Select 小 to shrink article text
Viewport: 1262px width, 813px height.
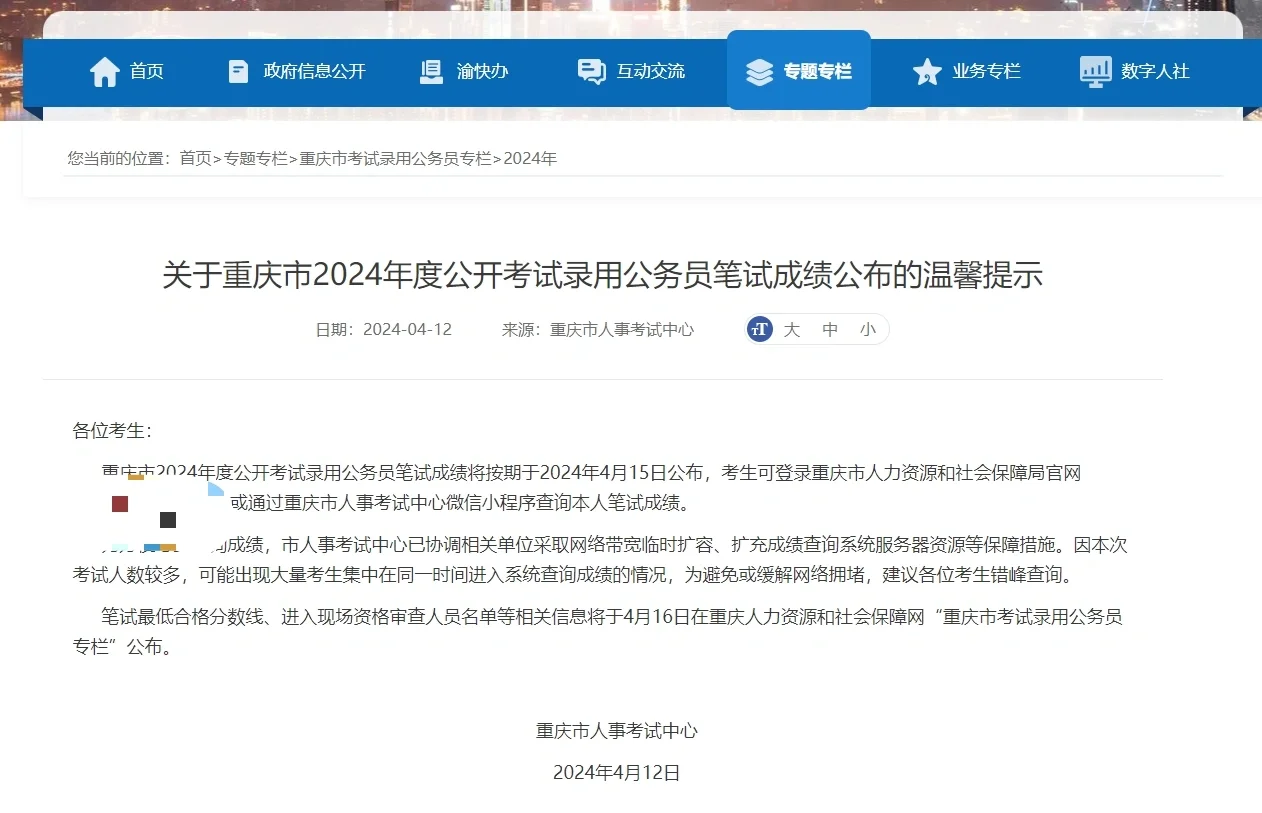(x=867, y=329)
